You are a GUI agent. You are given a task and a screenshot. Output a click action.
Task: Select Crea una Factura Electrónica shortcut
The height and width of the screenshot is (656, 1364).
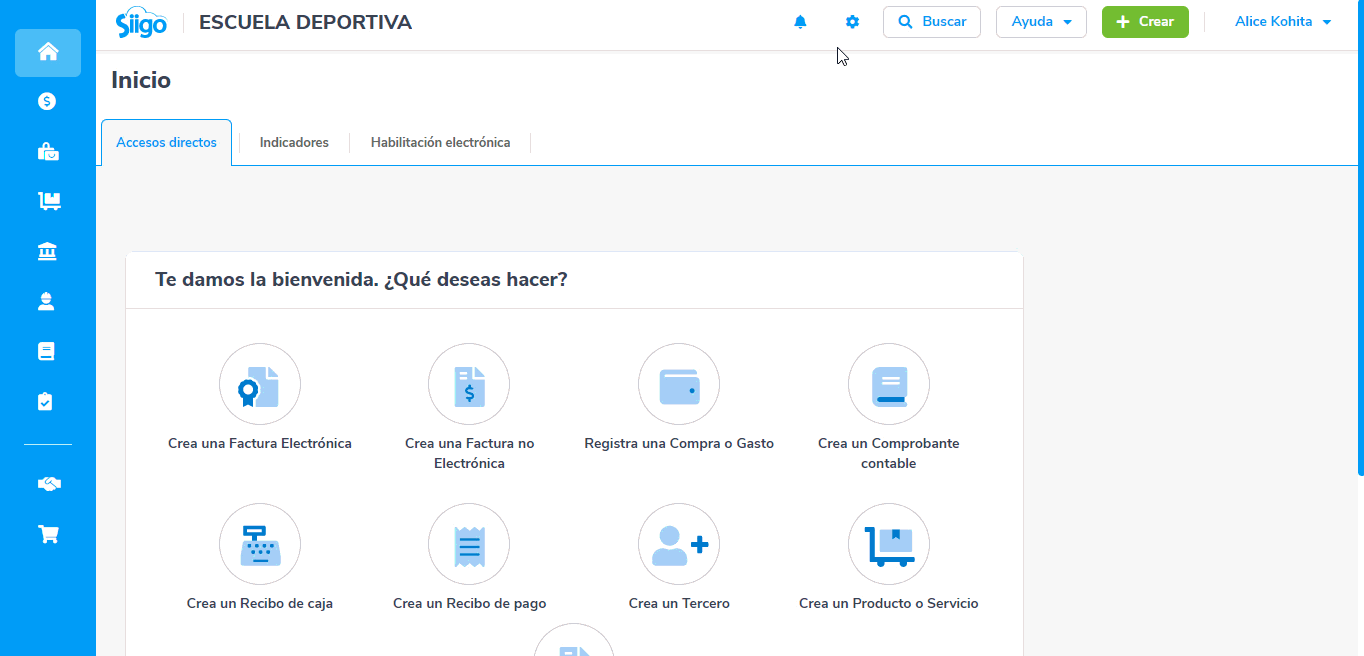tap(260, 398)
